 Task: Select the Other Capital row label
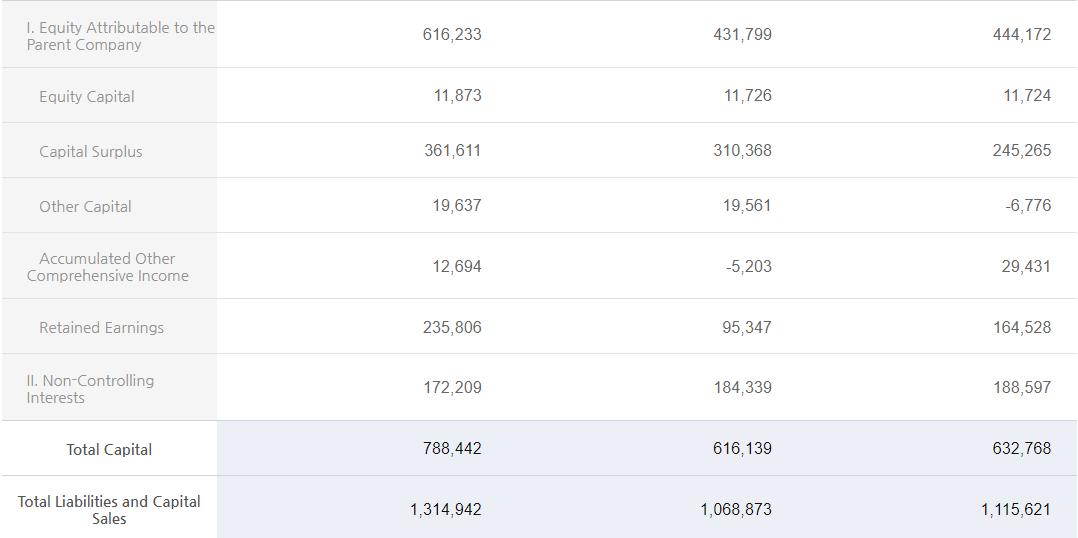[x=85, y=207]
